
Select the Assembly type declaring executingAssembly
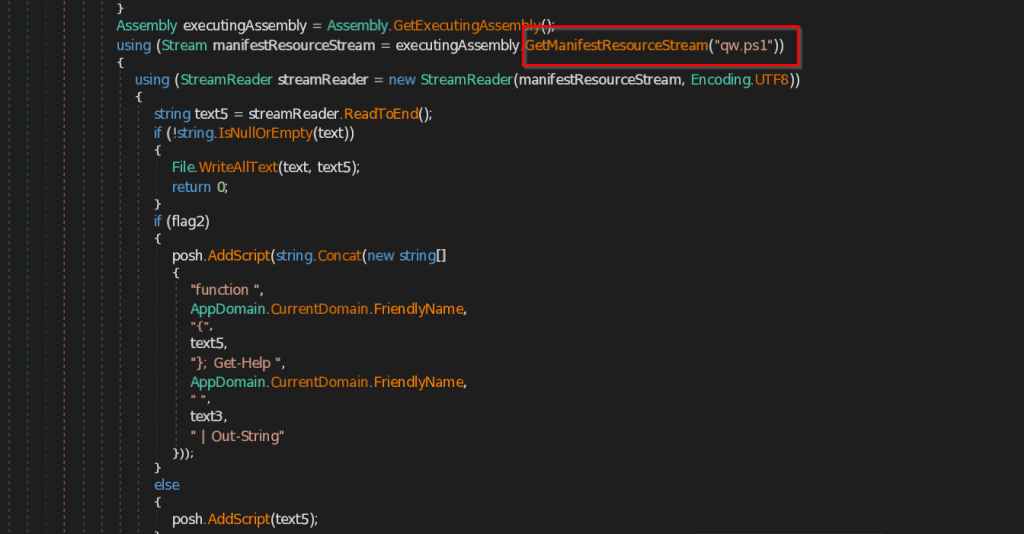pos(147,26)
